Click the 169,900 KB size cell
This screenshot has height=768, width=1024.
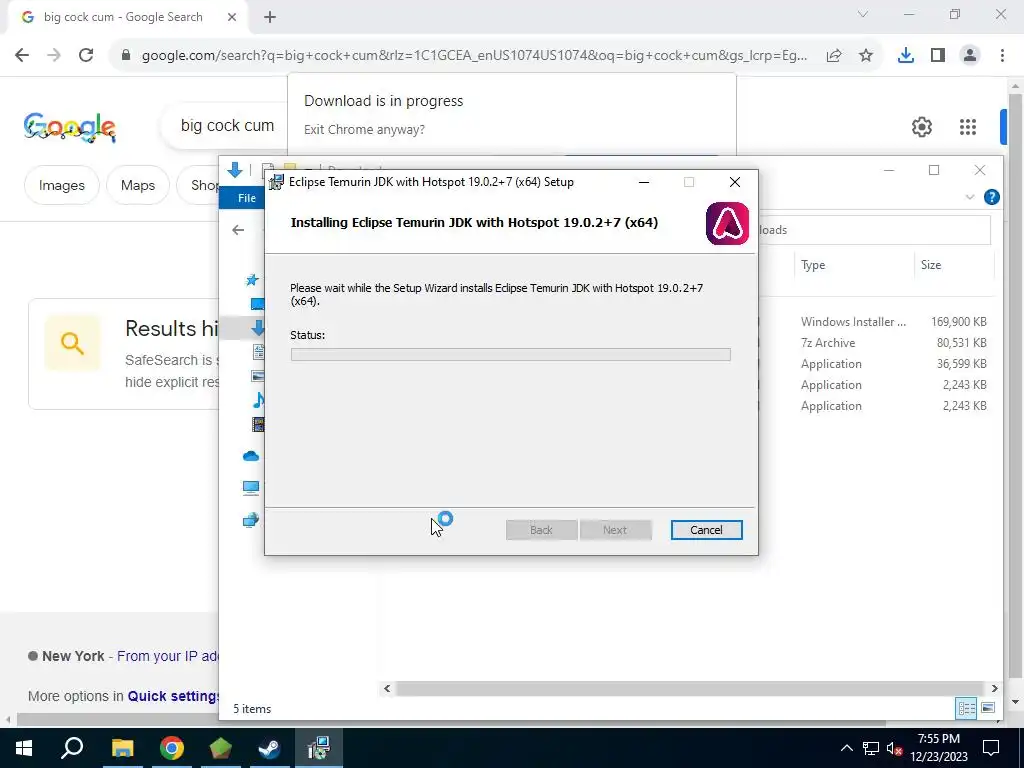click(959, 321)
